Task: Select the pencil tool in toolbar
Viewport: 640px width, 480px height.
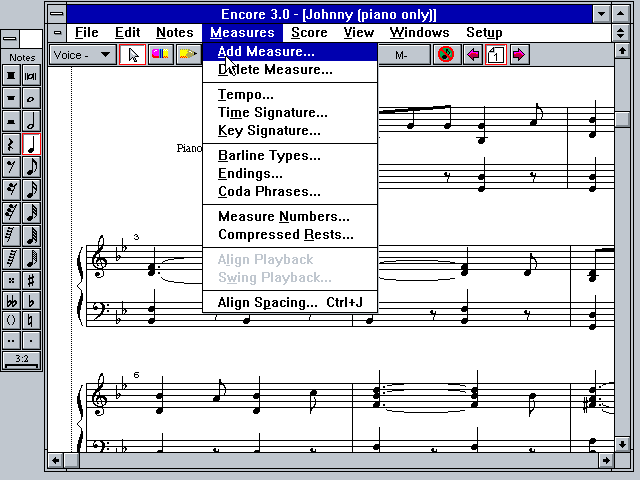Action: (x=187, y=55)
